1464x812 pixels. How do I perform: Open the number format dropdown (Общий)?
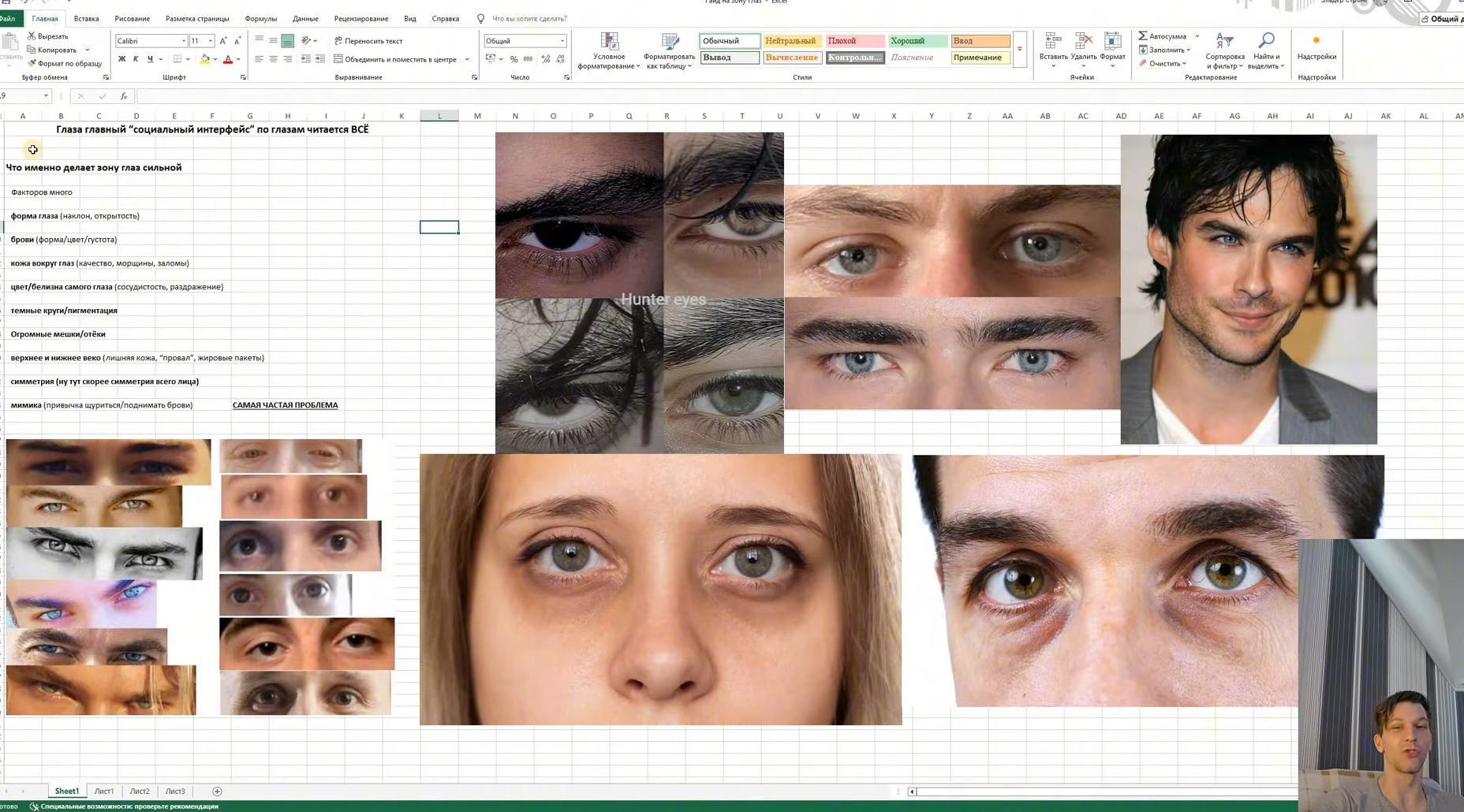562,41
